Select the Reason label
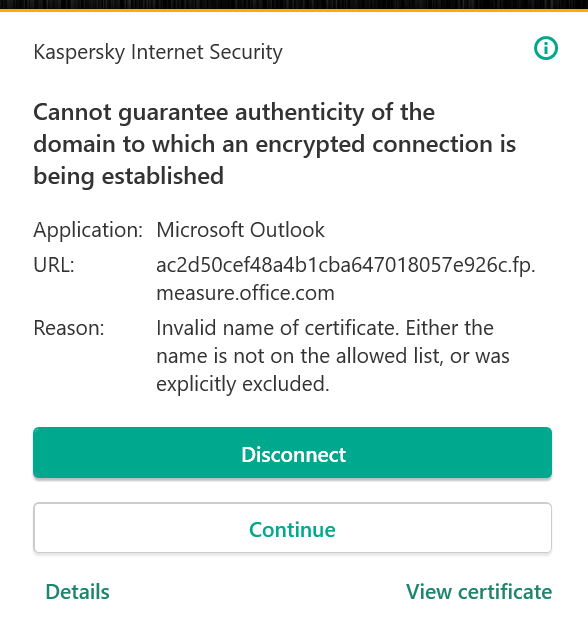The height and width of the screenshot is (628, 588). pos(69,328)
